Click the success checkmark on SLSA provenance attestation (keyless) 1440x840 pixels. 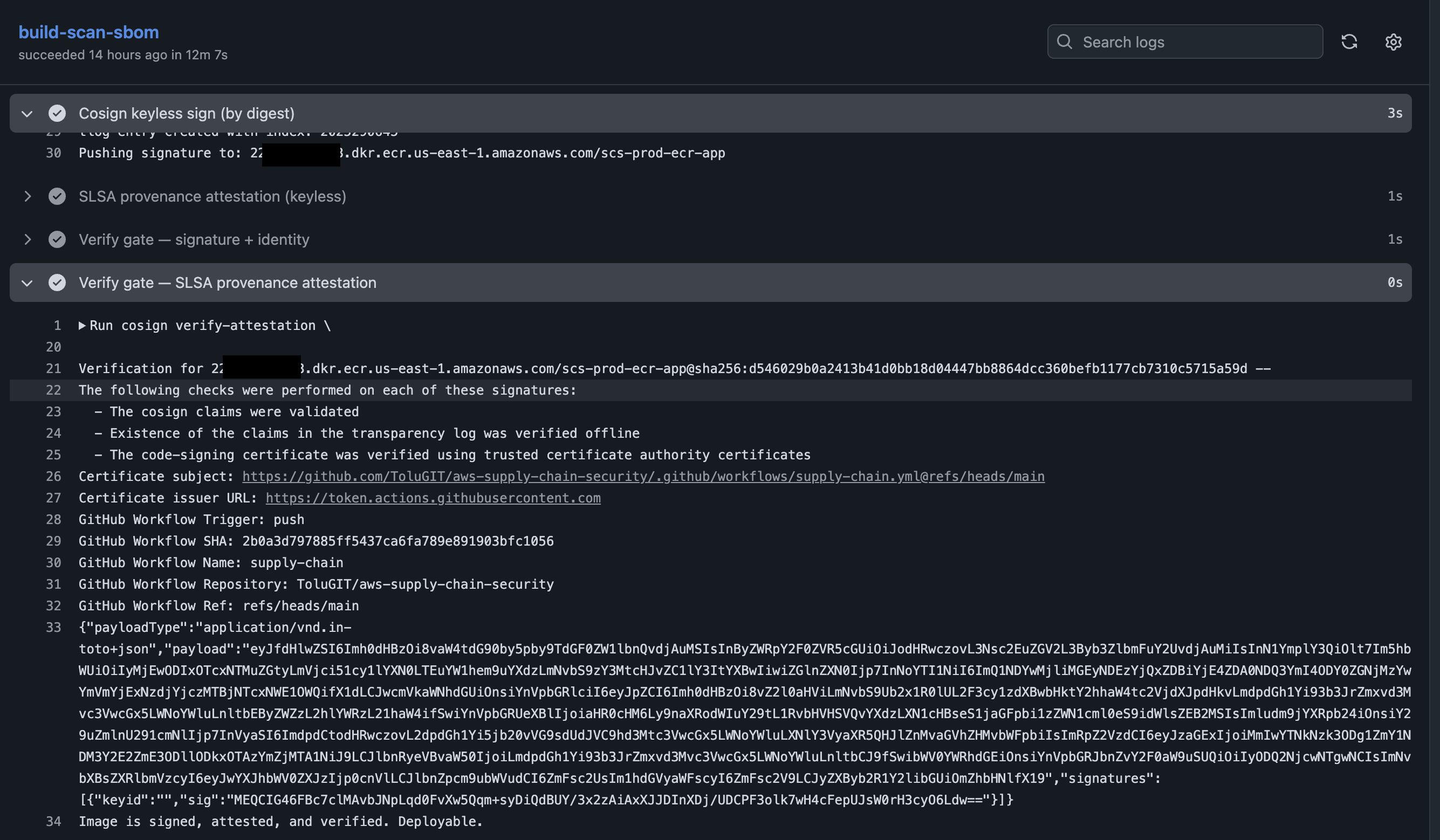coord(57,196)
